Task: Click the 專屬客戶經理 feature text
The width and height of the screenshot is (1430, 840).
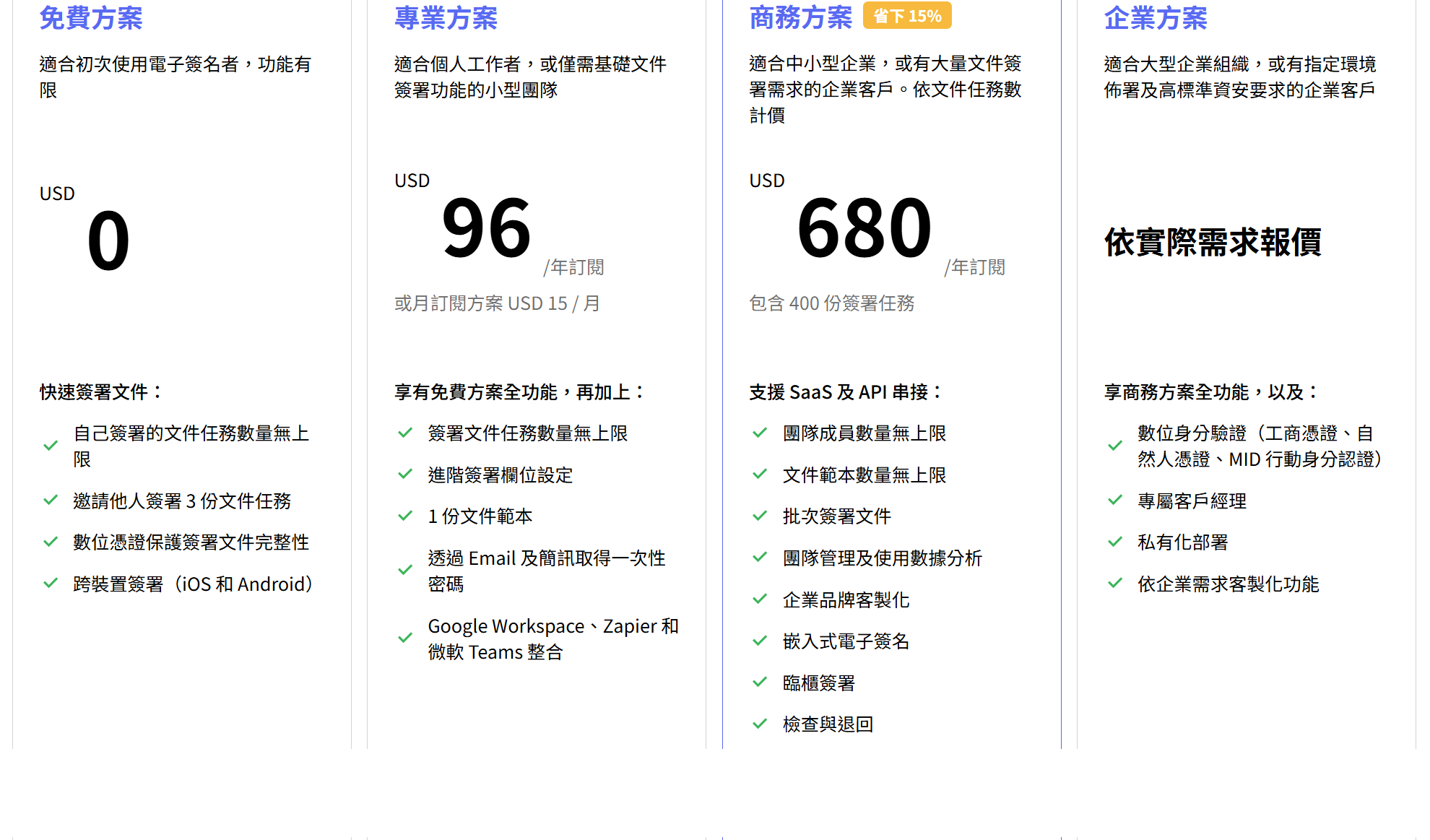Action: 1192,501
